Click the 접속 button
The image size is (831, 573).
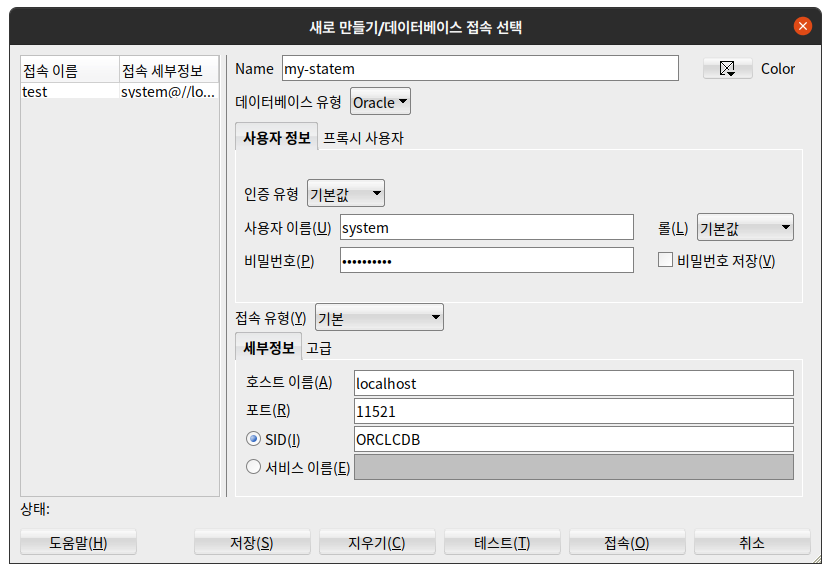627,543
